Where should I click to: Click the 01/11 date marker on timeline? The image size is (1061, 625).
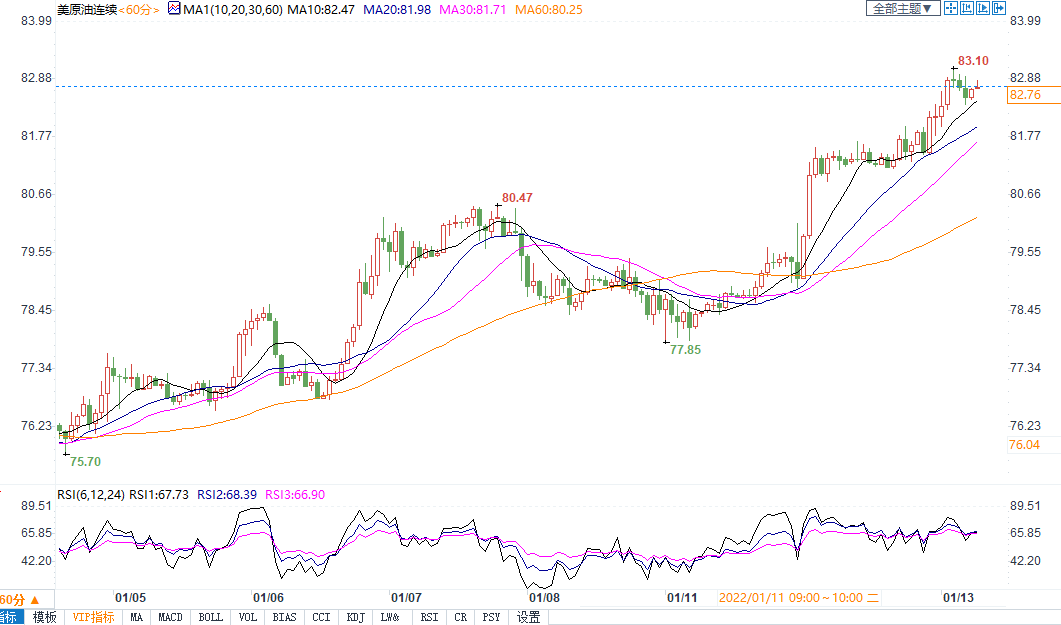pyautogui.click(x=681, y=597)
